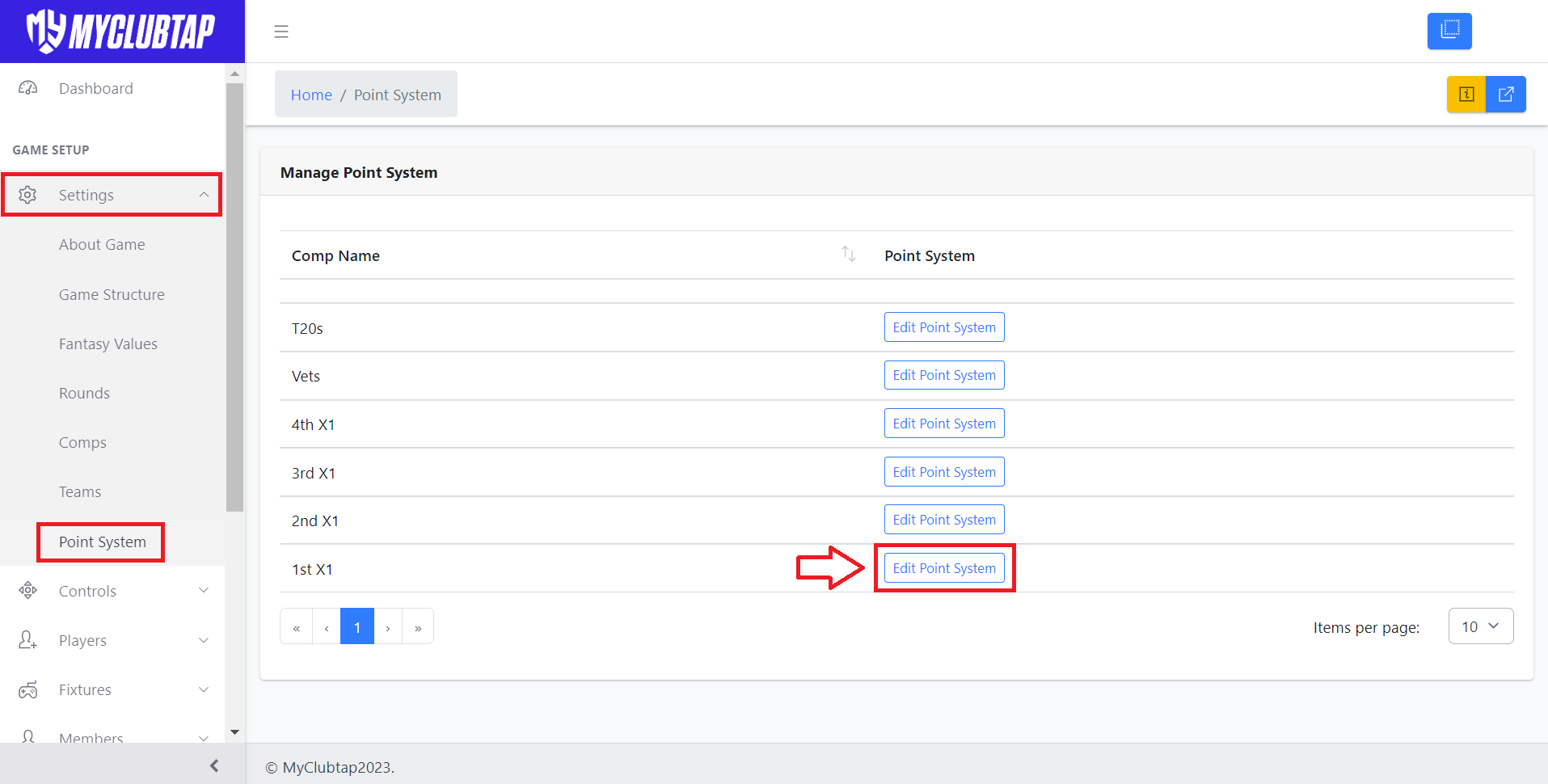Click the 2nd X1 comp name cell

[x=315, y=521]
